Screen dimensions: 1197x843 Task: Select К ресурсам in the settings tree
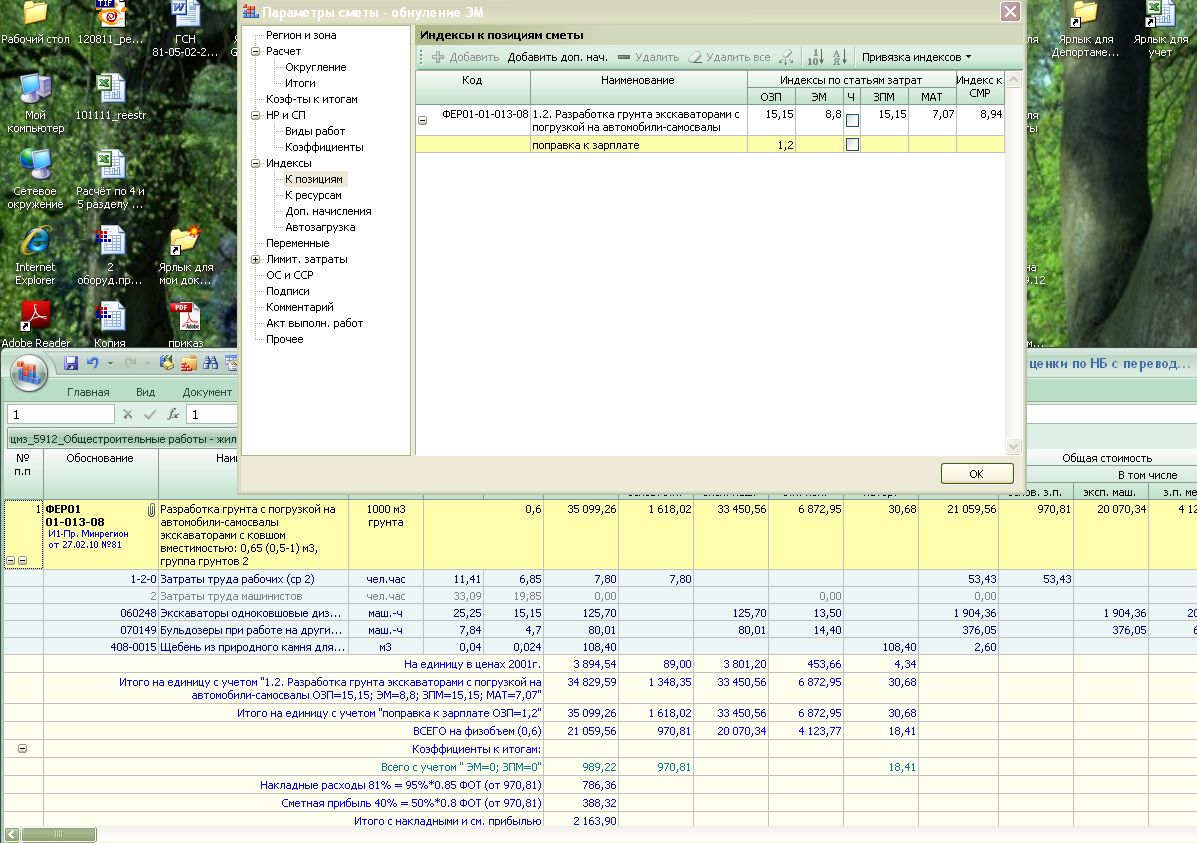[313, 195]
